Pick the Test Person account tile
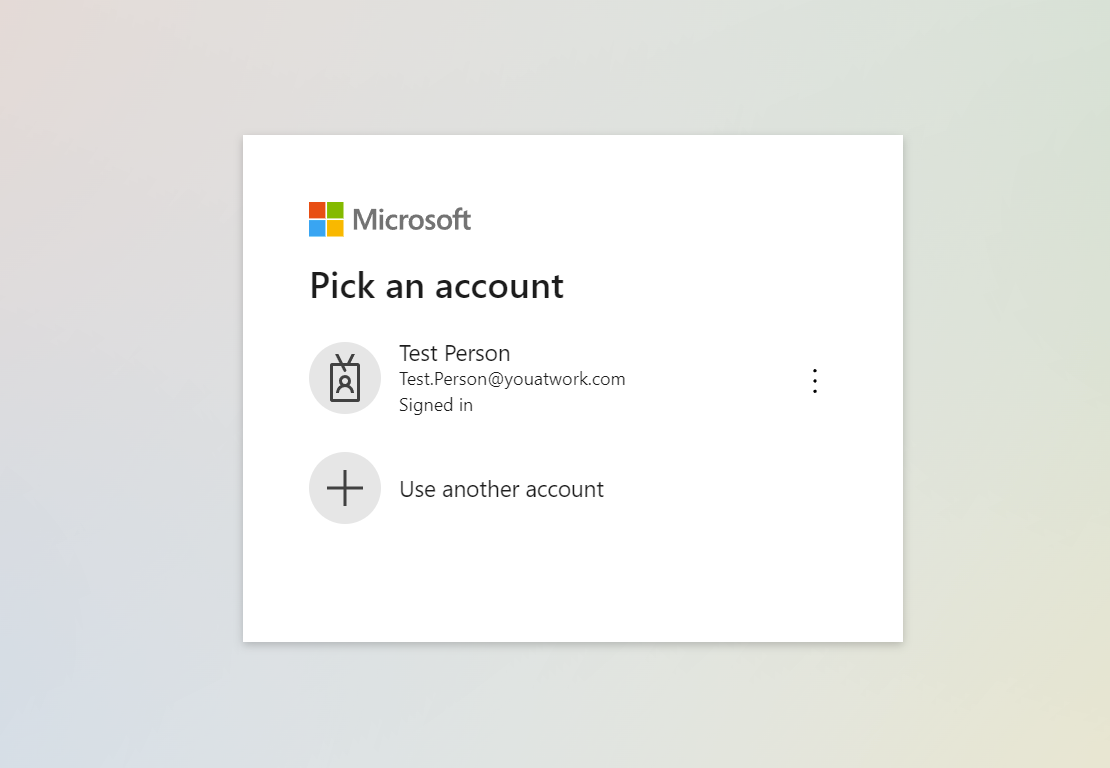Screen dimensions: 1110x768 click(x=573, y=379)
